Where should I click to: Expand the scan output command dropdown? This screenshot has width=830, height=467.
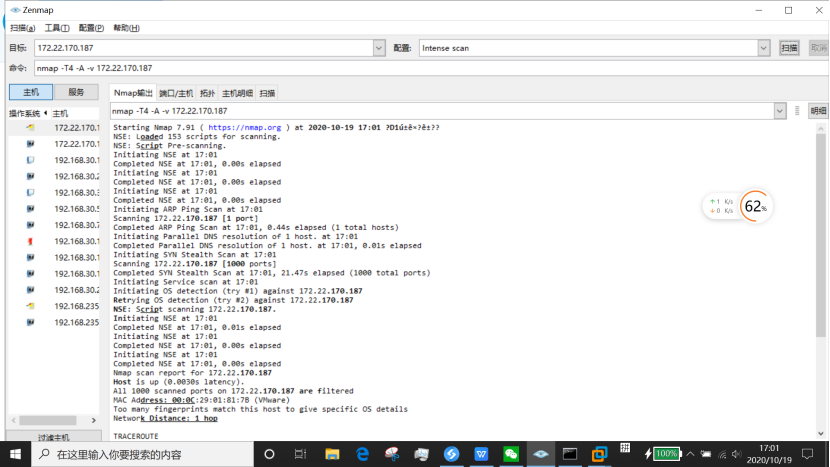click(780, 111)
